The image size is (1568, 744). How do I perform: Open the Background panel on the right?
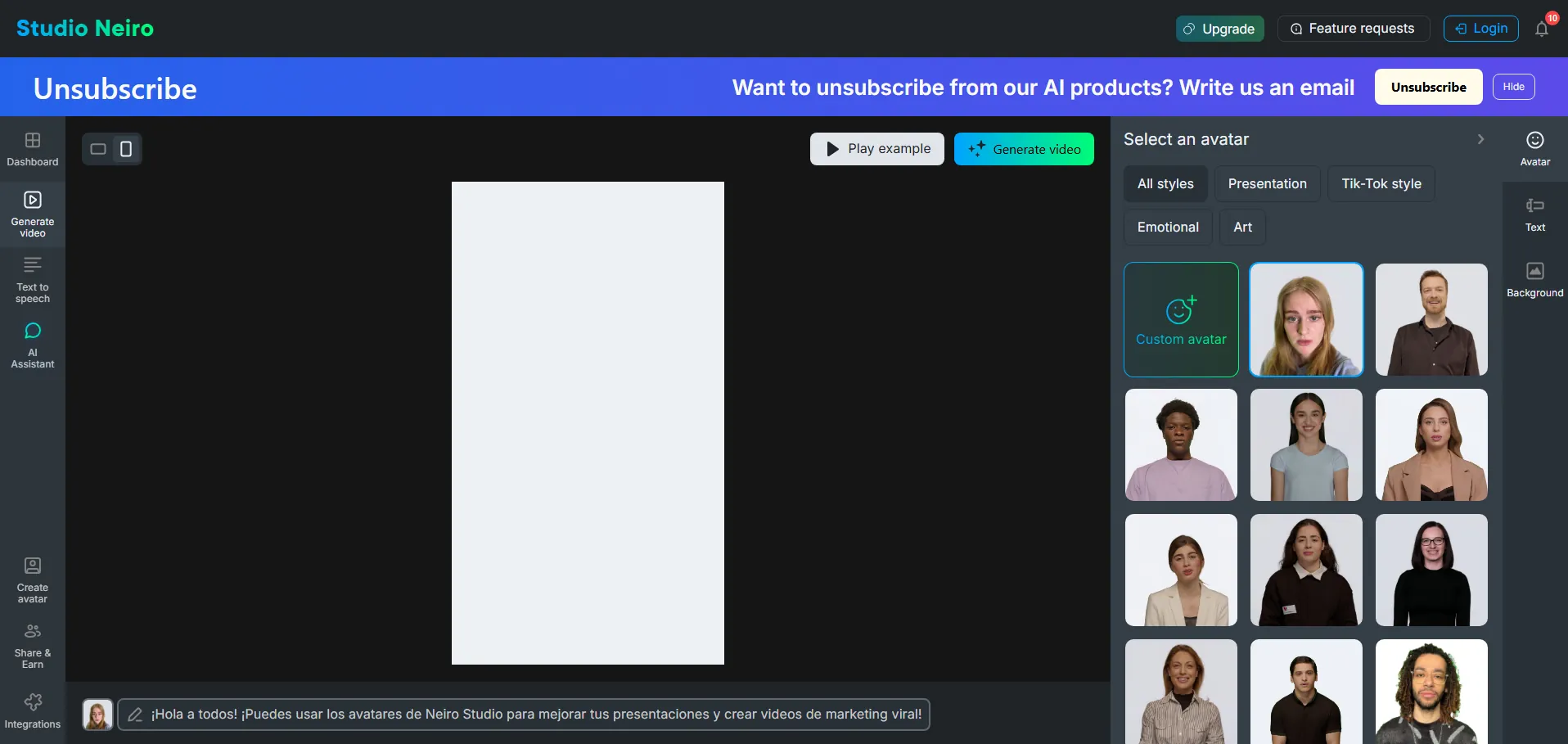[x=1534, y=280]
